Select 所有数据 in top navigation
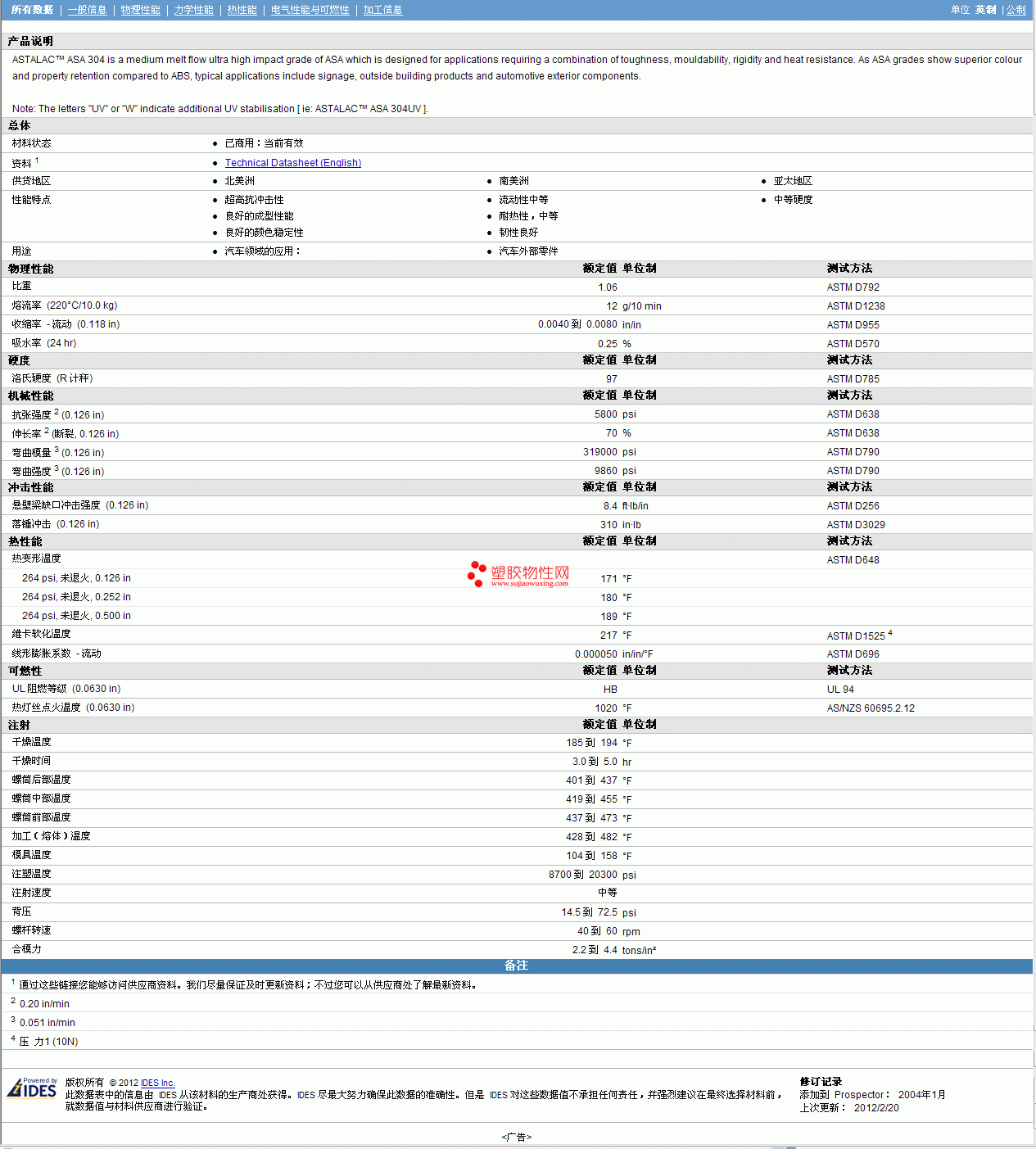Screen dimensions: 1036x1149 click(x=32, y=10)
